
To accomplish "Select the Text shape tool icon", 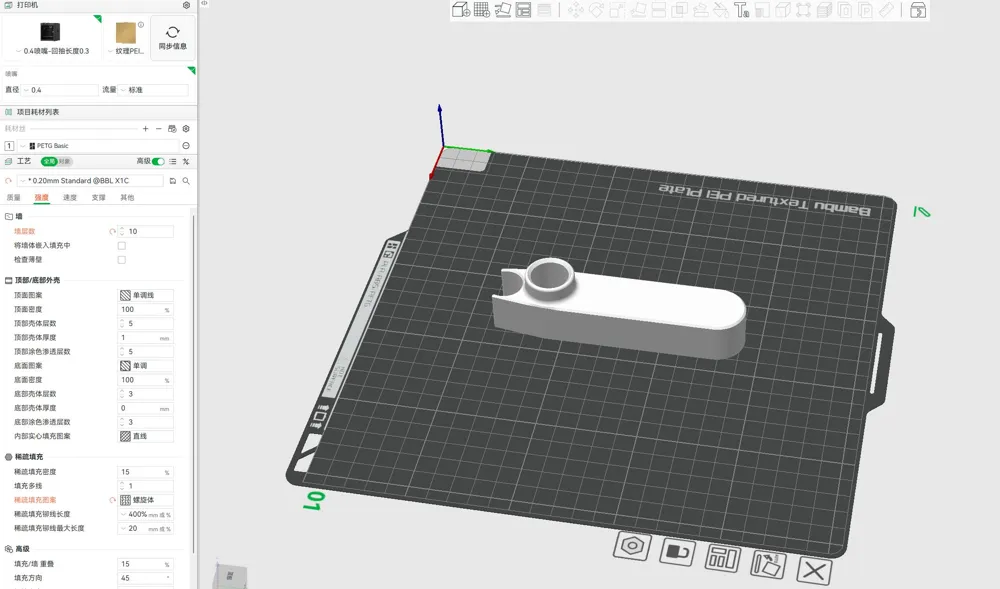I will [742, 10].
